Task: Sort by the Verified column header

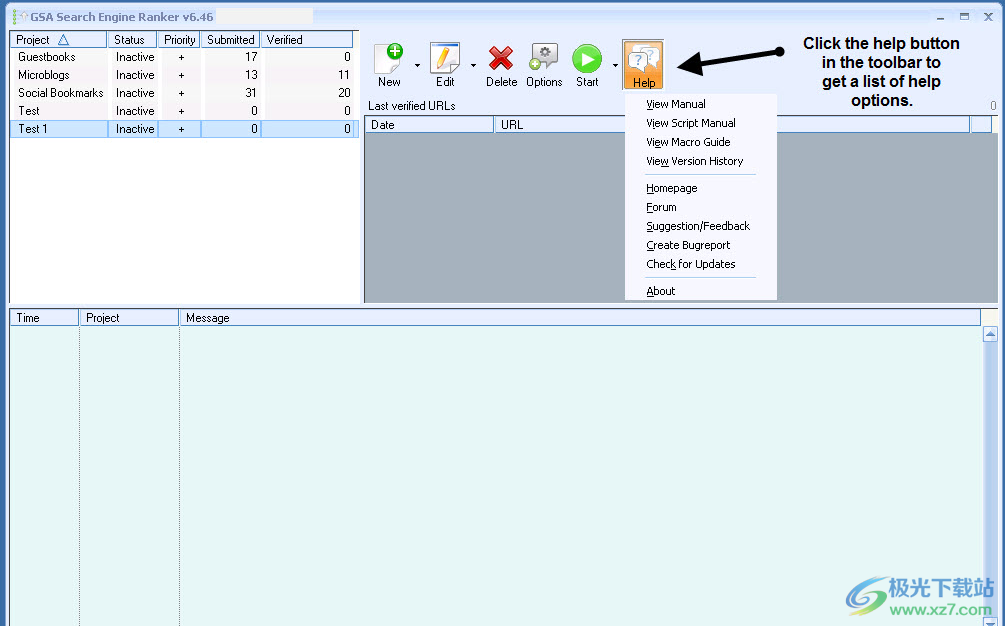Action: pyautogui.click(x=307, y=40)
